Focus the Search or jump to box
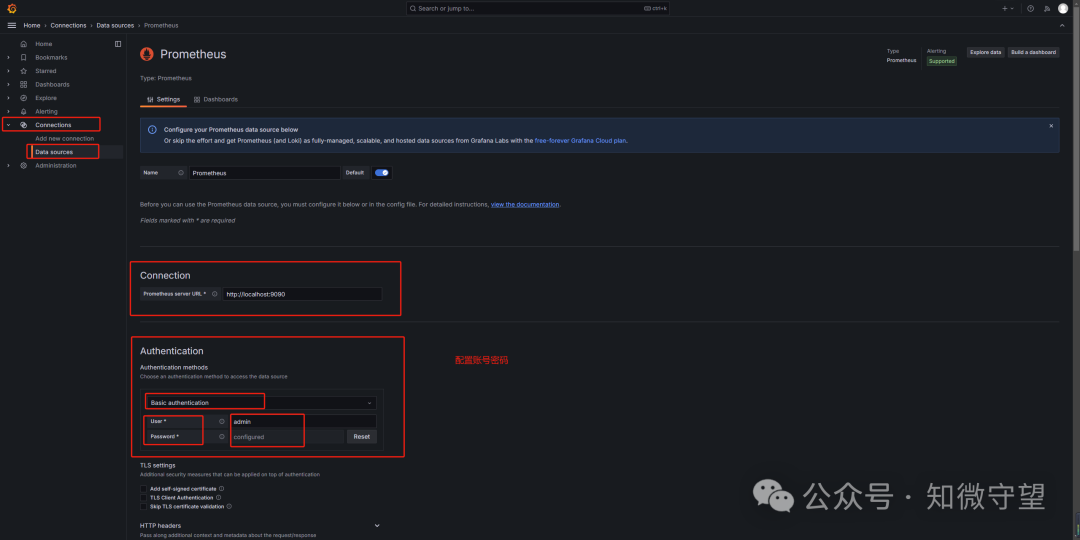 point(537,8)
